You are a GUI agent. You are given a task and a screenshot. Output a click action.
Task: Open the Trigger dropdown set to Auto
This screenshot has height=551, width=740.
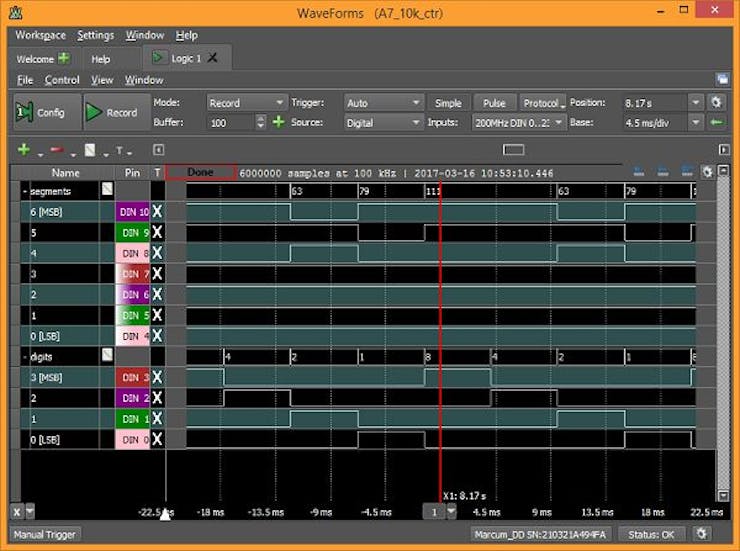click(x=383, y=103)
